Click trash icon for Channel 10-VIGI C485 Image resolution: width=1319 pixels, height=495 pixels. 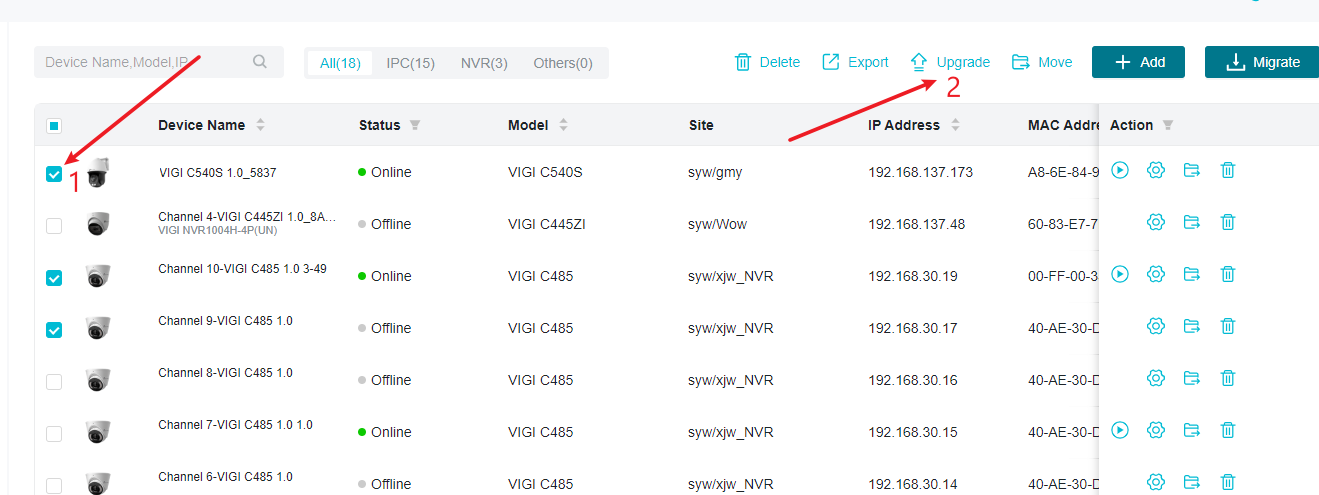1228,274
